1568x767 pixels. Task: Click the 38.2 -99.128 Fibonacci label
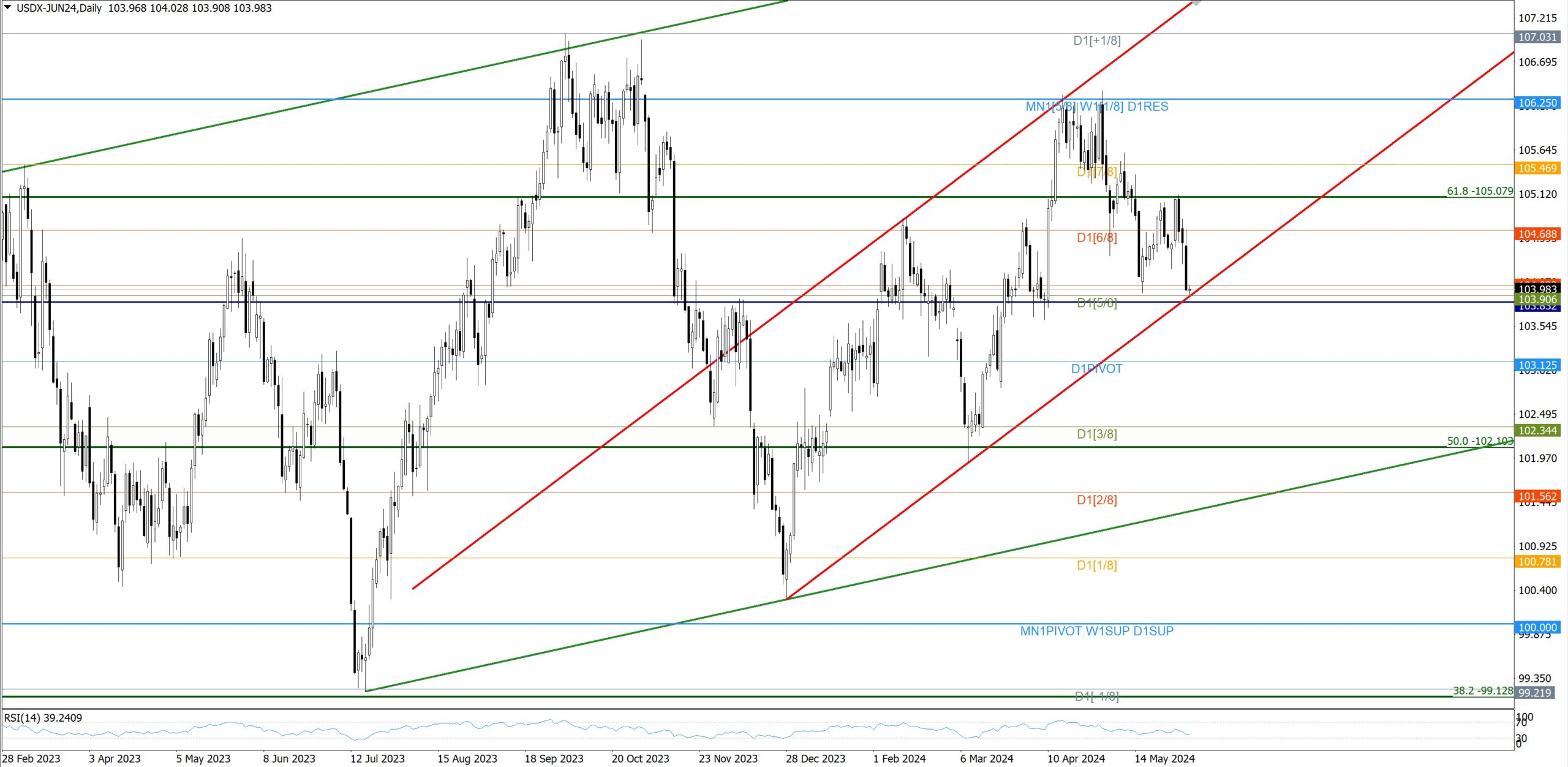1482,690
